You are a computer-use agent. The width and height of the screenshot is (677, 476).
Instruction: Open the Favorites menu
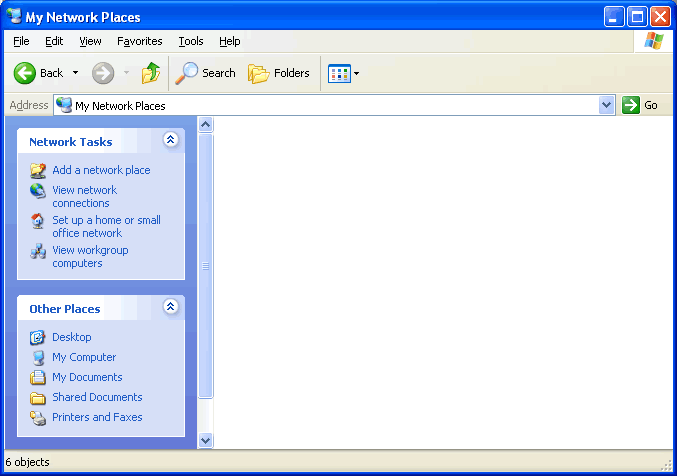coord(139,41)
